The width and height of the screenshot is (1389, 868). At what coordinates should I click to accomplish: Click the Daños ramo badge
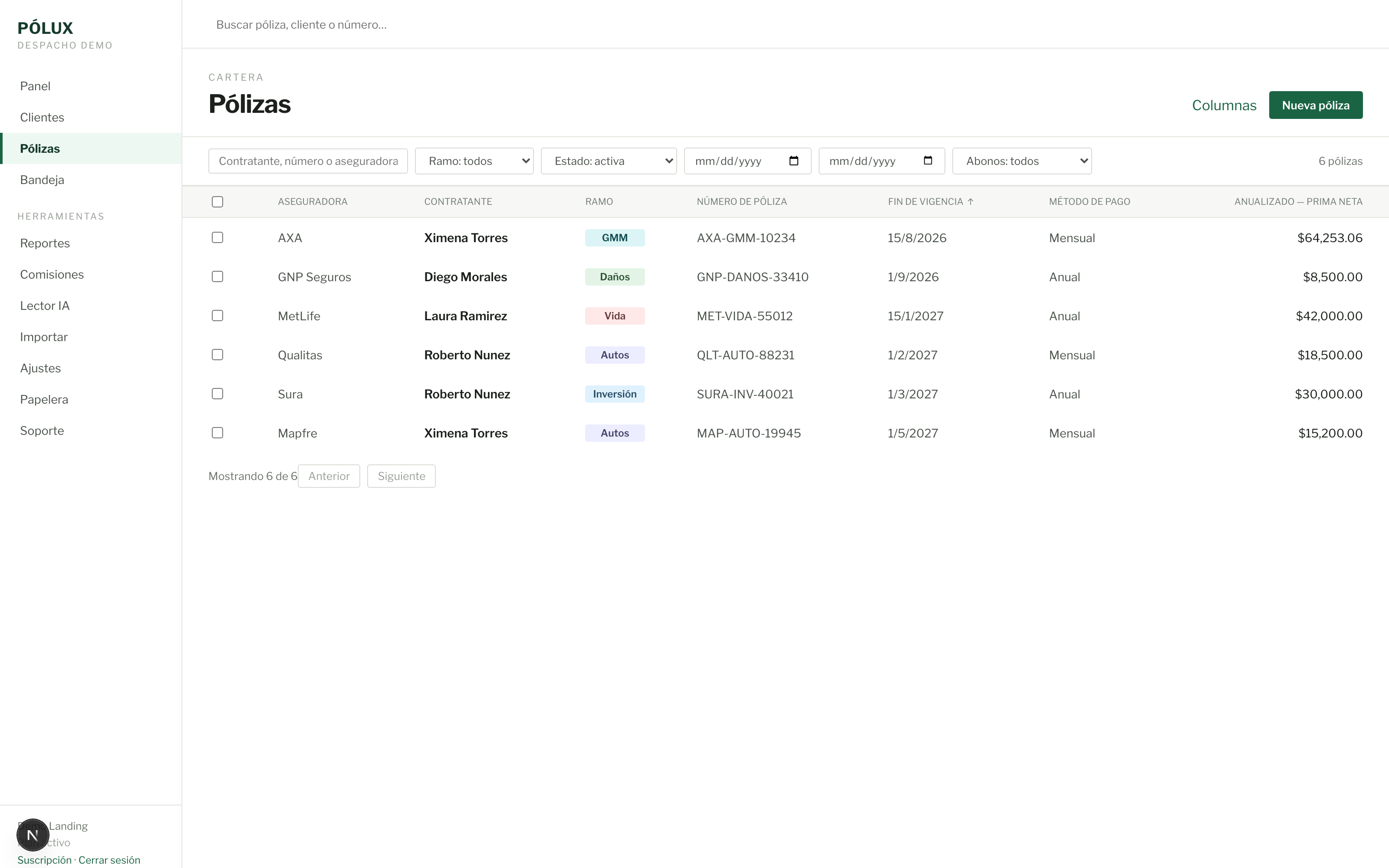615,277
